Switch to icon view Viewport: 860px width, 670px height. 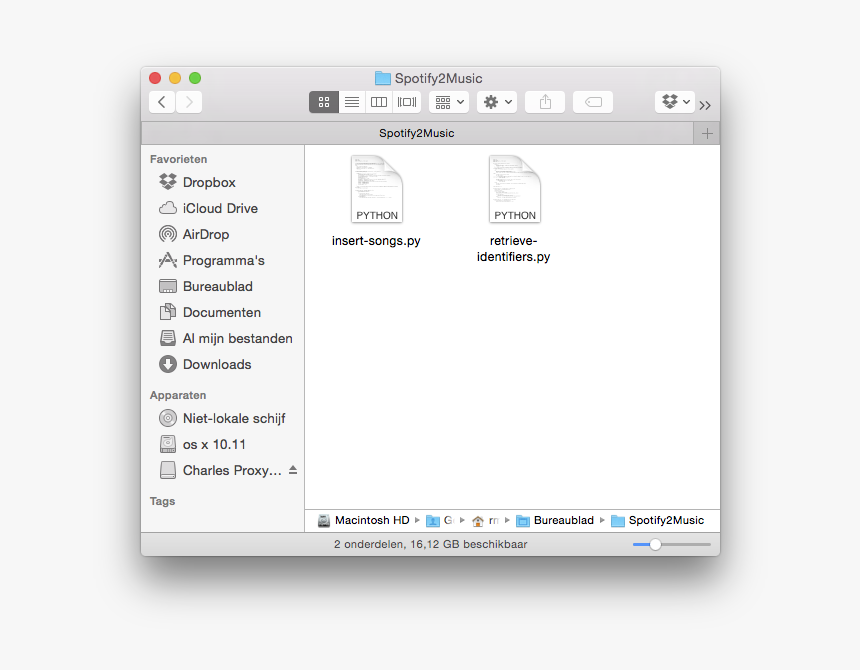(x=324, y=102)
